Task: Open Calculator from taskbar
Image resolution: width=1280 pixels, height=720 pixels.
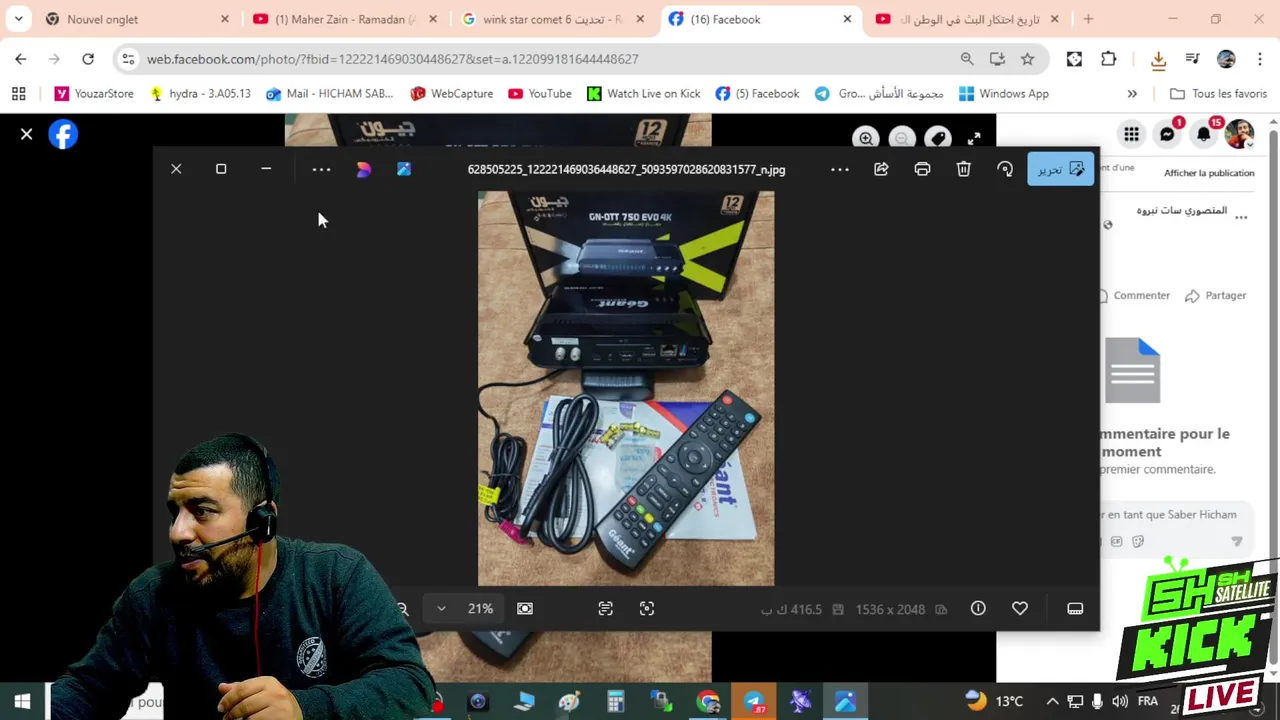Action: coord(615,701)
